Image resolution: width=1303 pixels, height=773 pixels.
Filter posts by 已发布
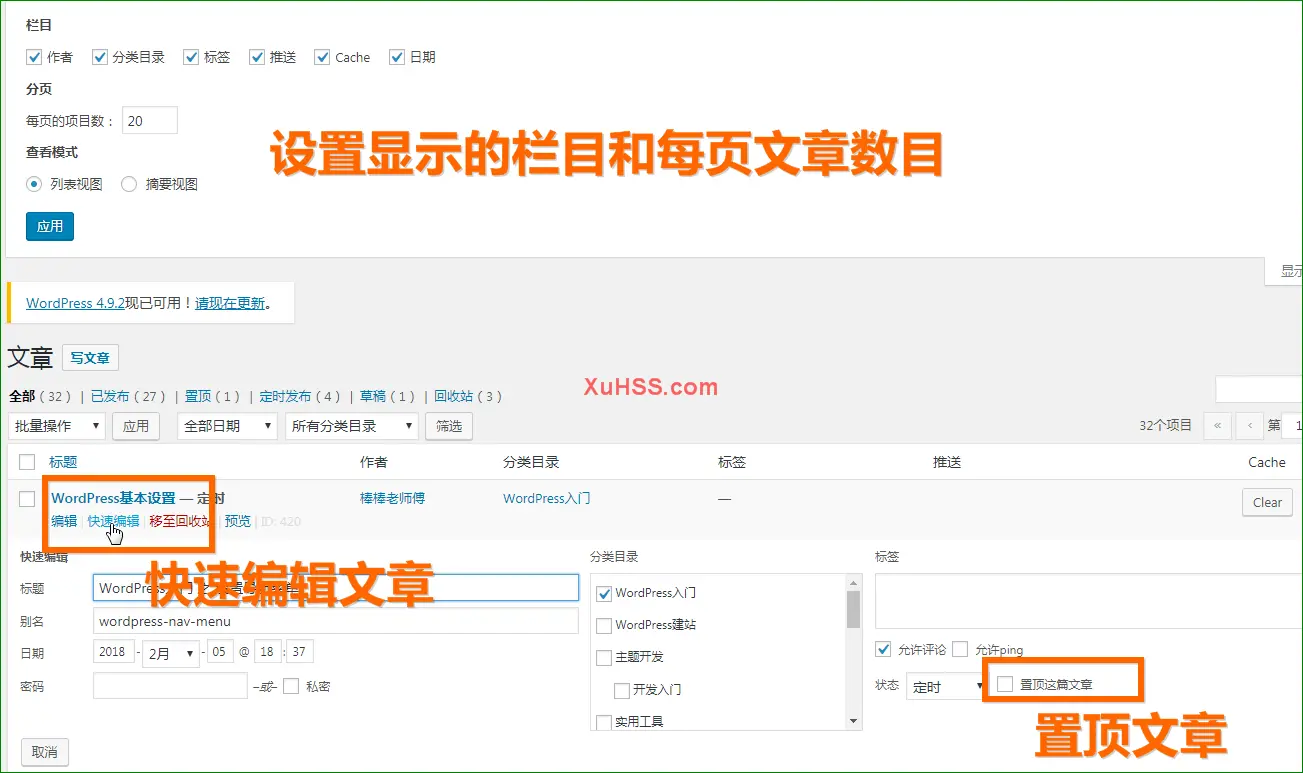(110, 396)
